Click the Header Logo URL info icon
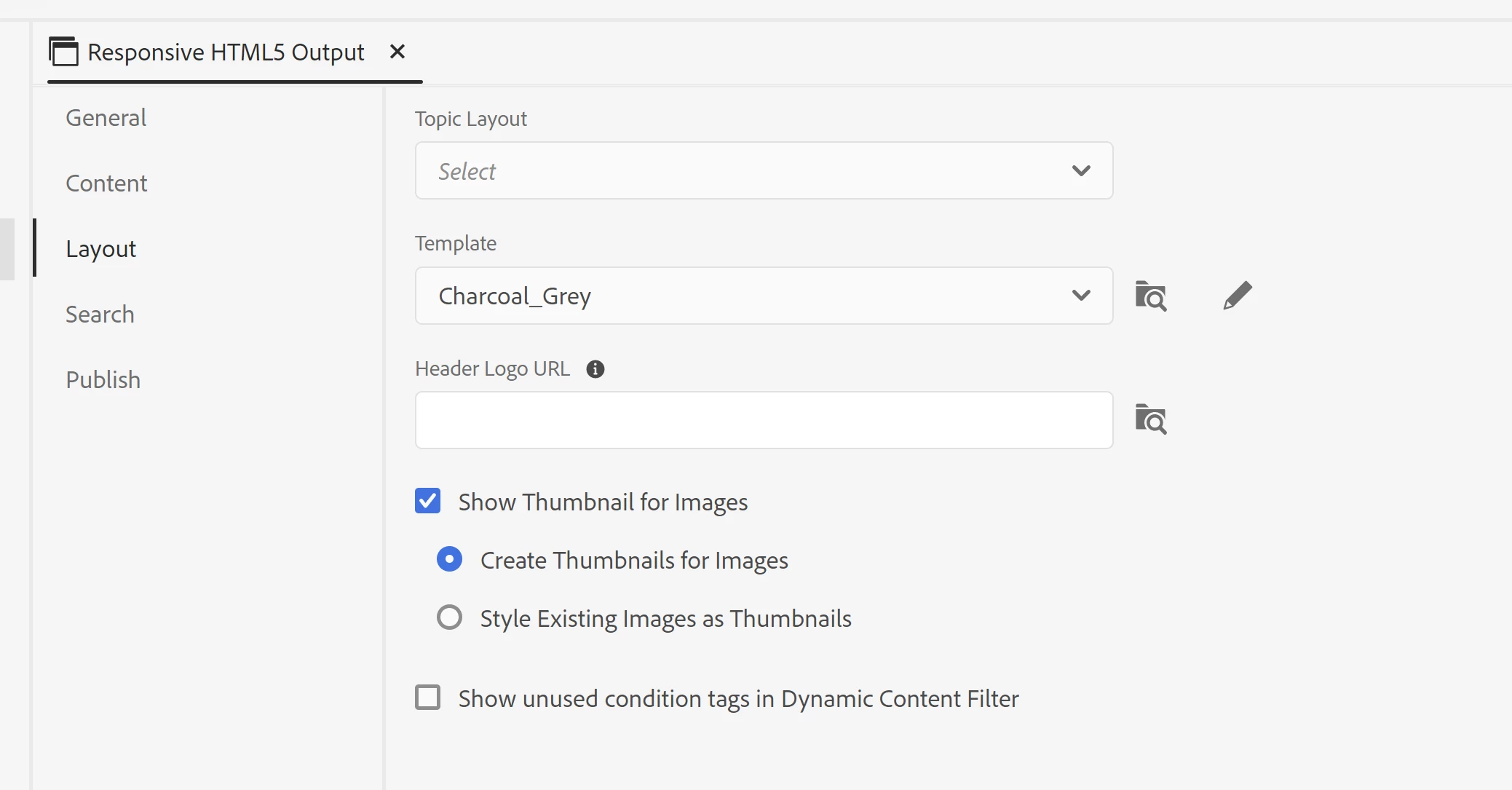 point(595,369)
